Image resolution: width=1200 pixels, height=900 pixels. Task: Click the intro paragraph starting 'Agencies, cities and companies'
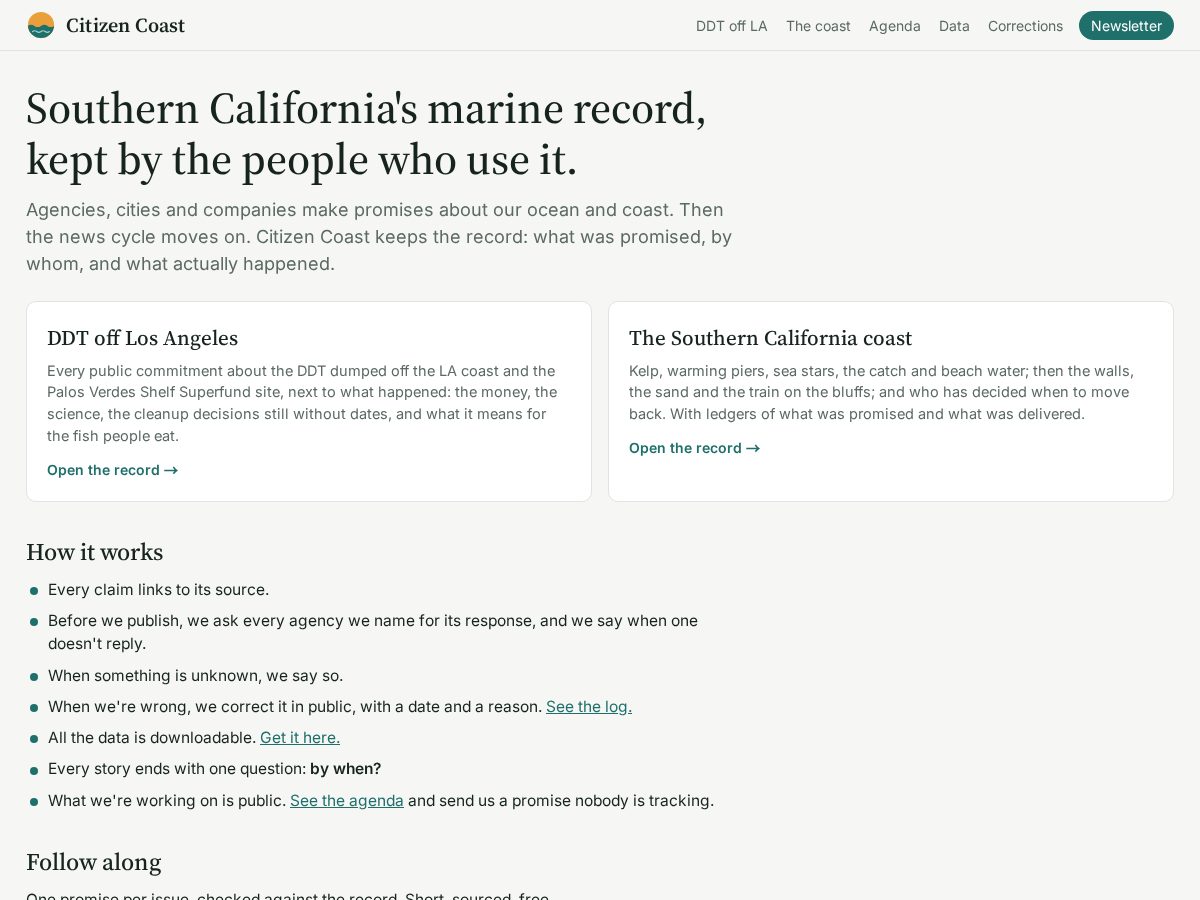coord(379,237)
